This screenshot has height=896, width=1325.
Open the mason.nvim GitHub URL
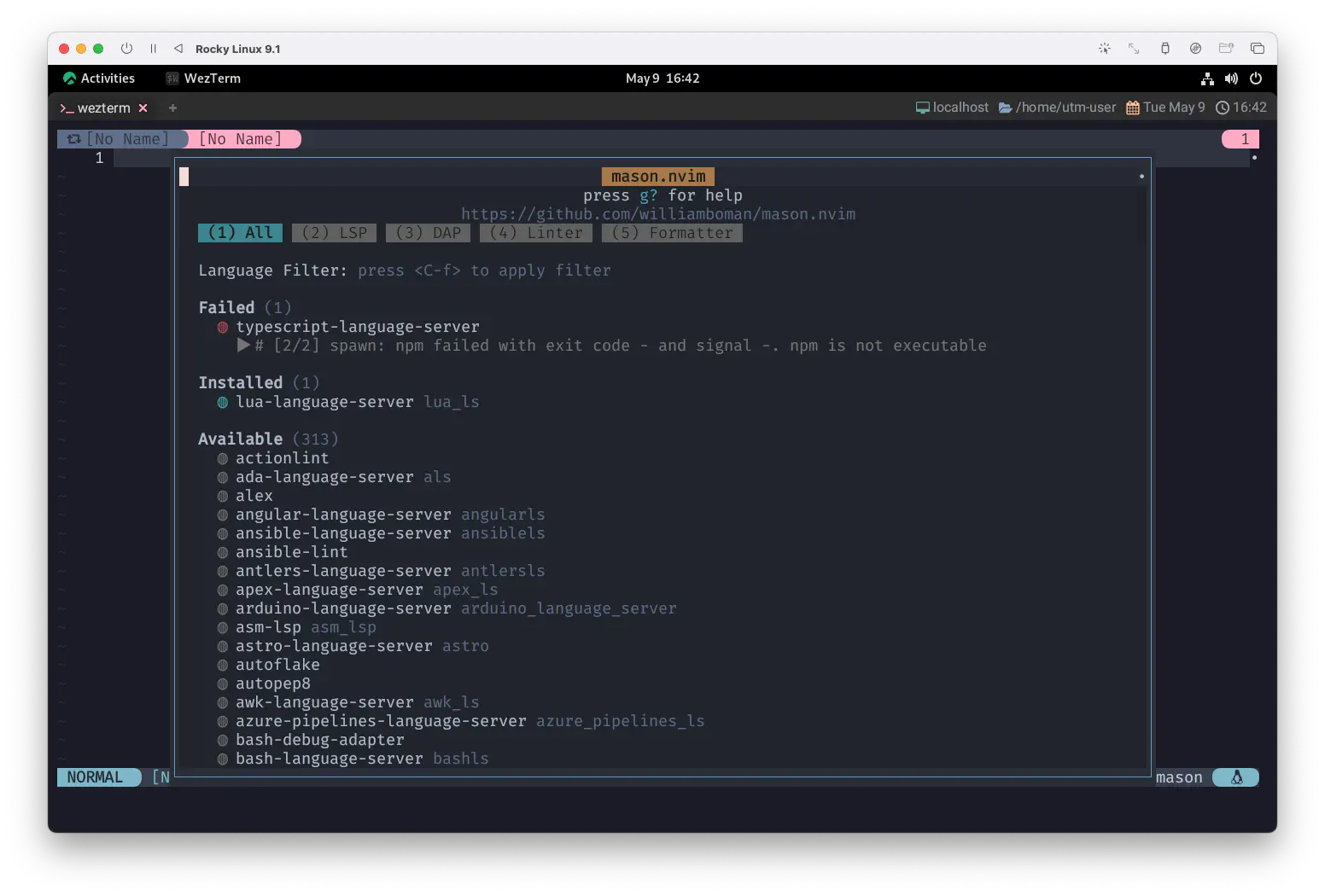click(x=658, y=214)
